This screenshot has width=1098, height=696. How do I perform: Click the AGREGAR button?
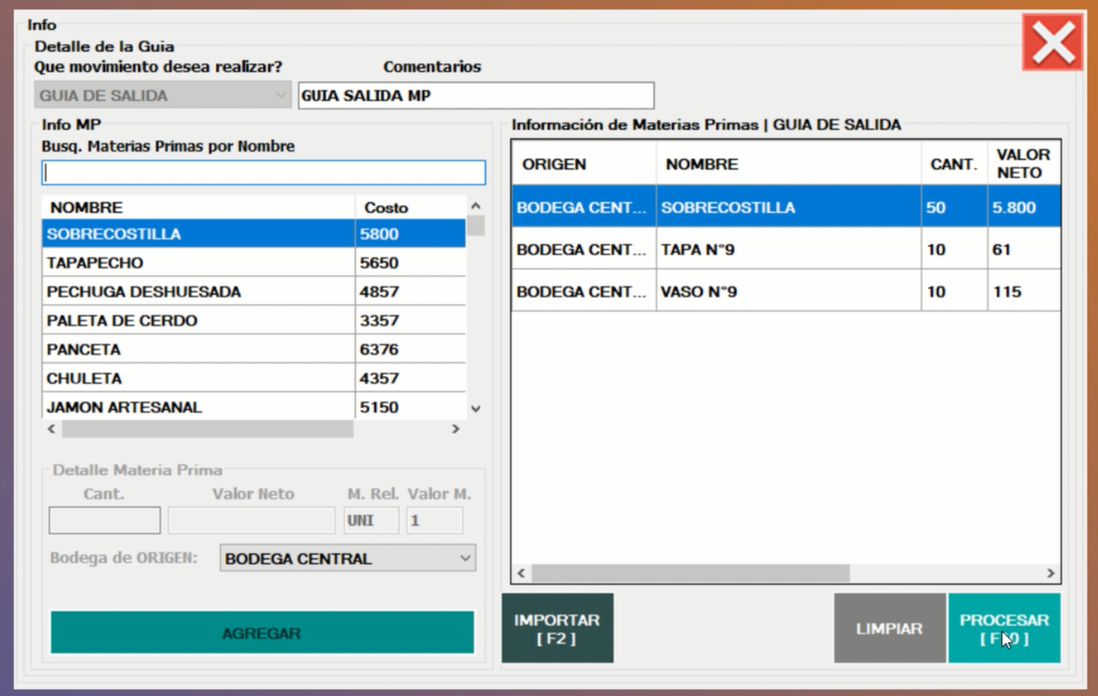coord(262,633)
